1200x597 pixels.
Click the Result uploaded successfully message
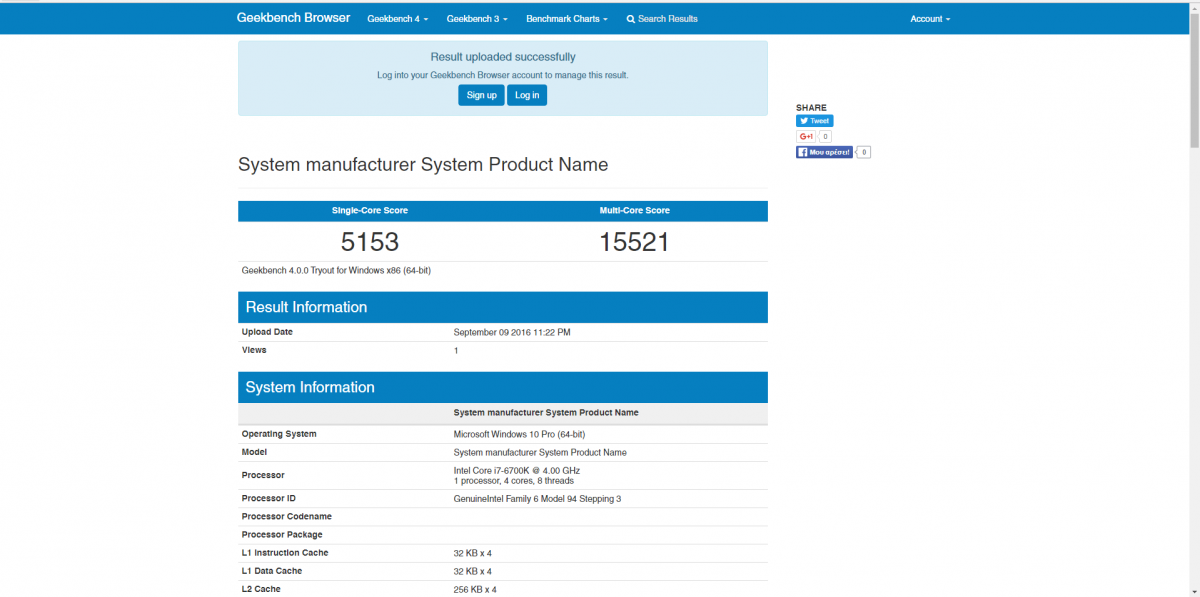click(503, 57)
